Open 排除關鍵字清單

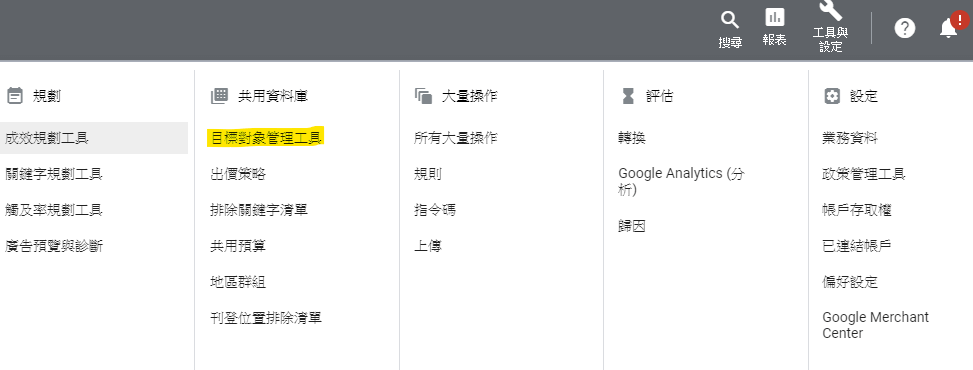click(259, 210)
